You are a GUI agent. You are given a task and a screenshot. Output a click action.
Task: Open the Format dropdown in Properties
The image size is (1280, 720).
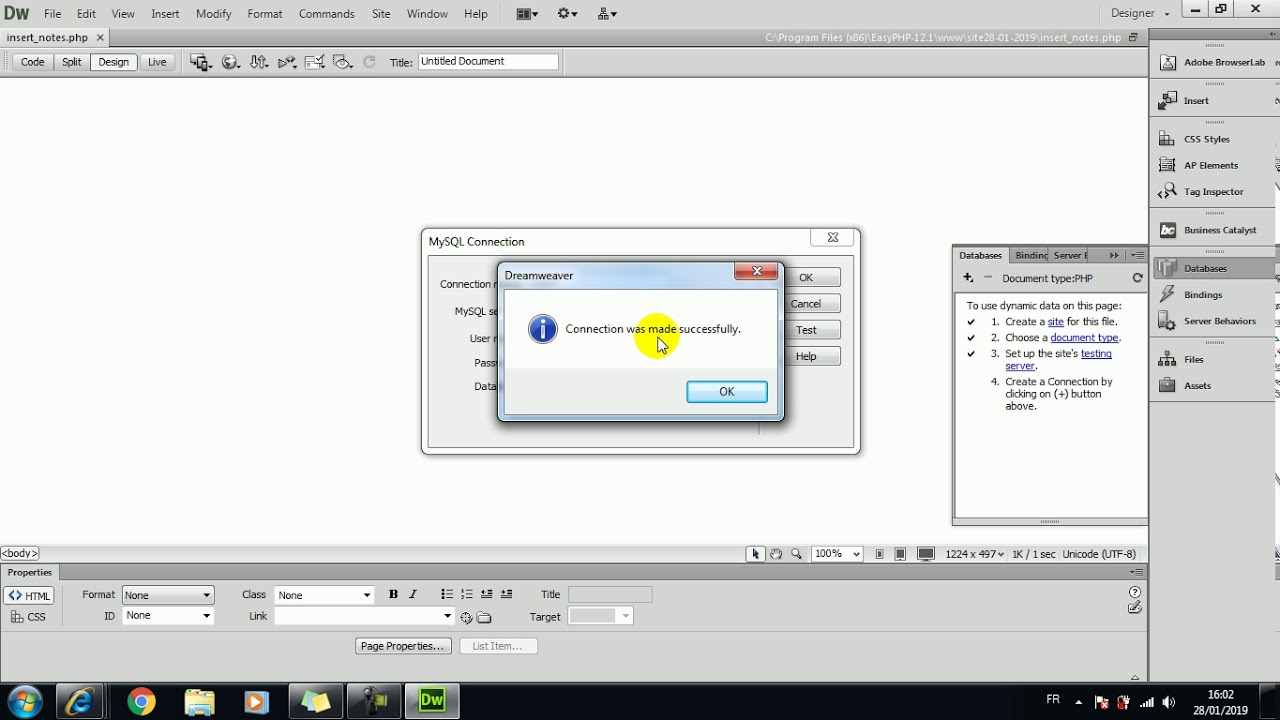(x=168, y=595)
